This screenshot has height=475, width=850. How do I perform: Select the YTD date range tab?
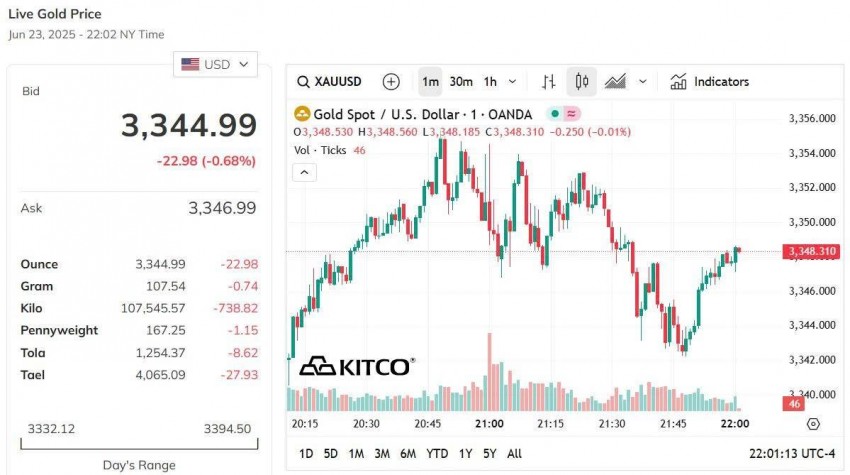pyautogui.click(x=436, y=453)
